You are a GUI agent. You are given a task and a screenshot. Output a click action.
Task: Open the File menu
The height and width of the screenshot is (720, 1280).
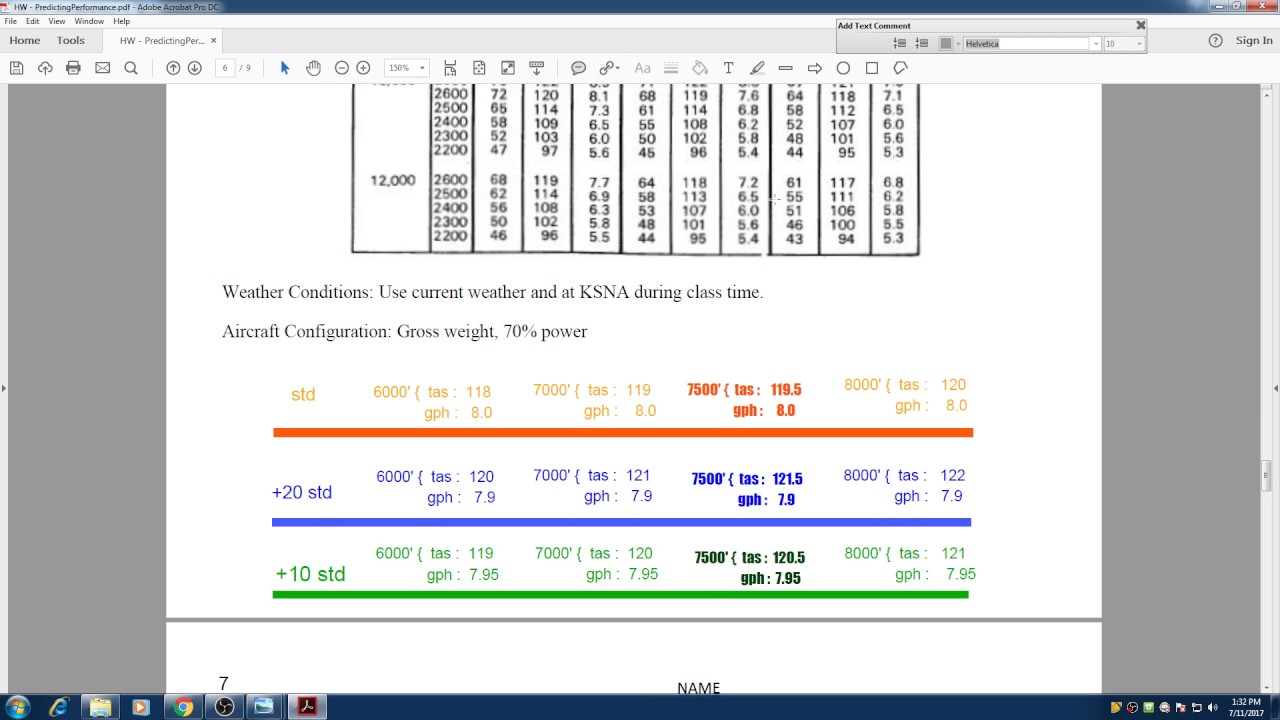tap(10, 21)
